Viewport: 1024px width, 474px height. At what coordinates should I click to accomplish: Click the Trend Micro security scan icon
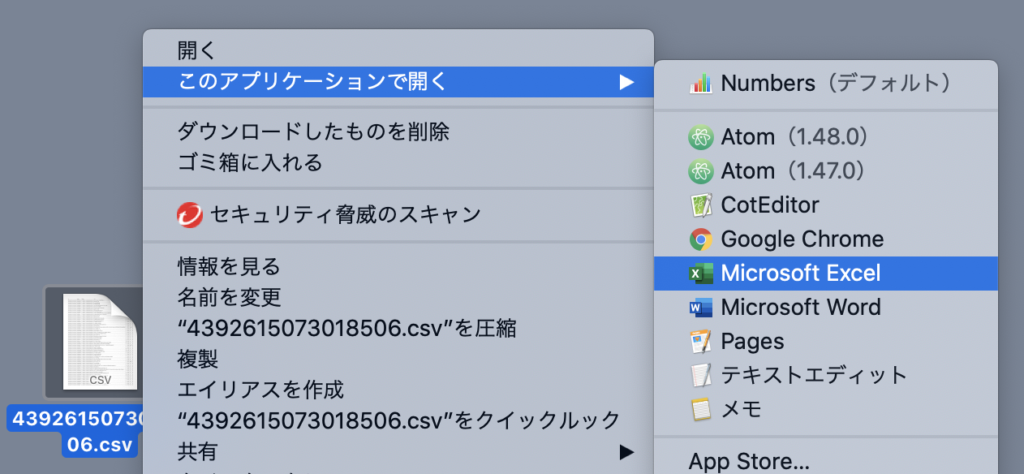(189, 215)
